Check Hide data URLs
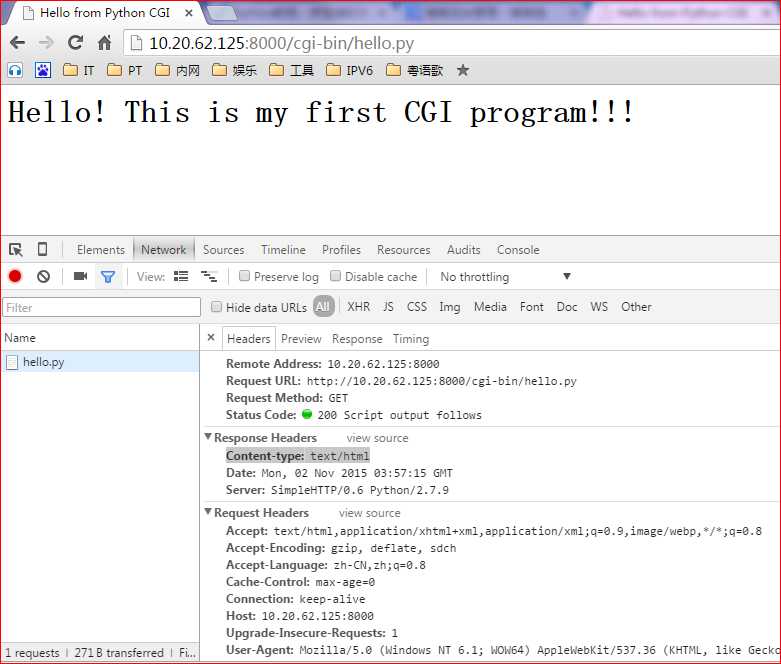Screen dimensions: 781x664 click(x=216, y=307)
